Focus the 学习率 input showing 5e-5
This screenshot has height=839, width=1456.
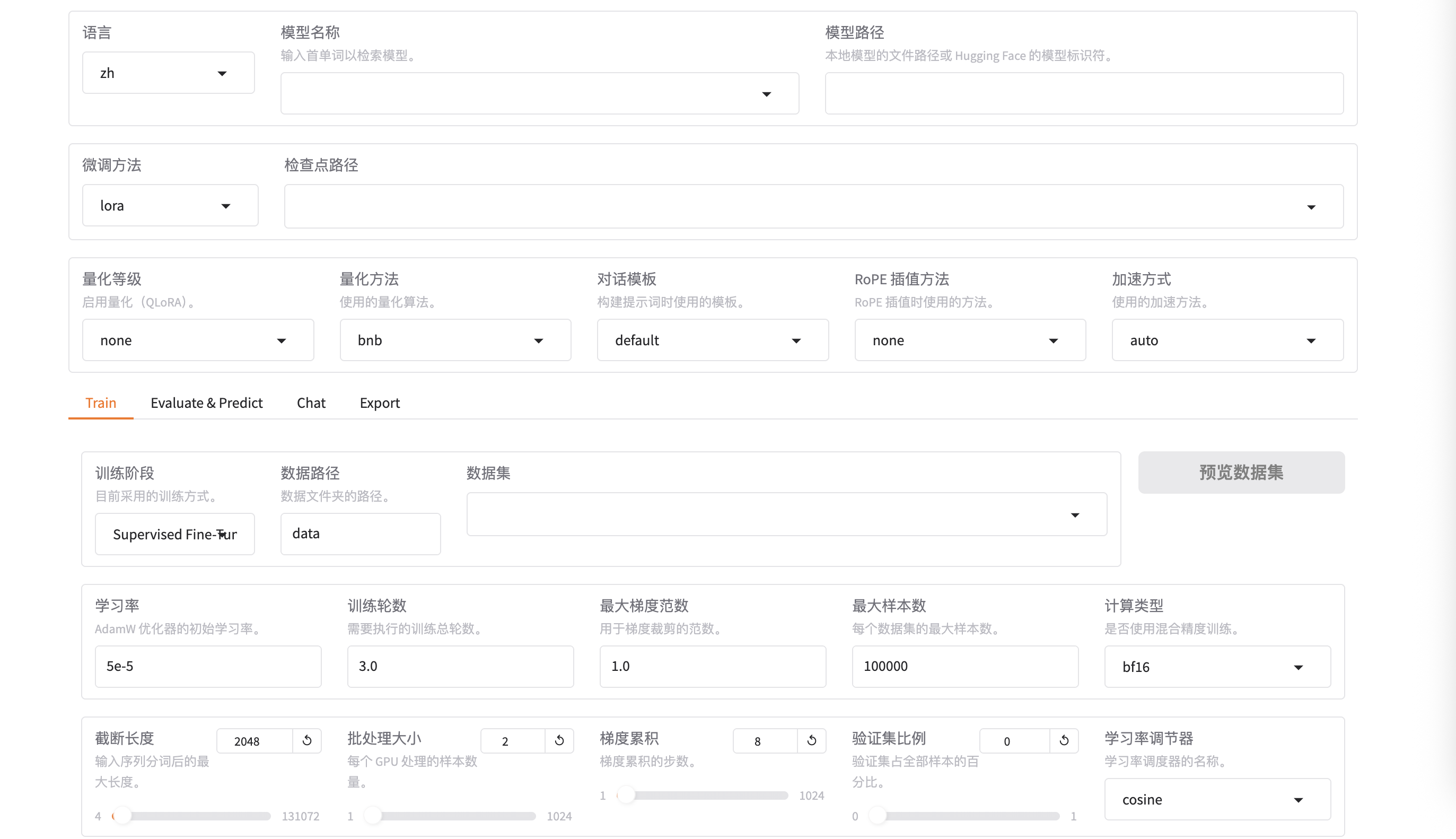[208, 666]
